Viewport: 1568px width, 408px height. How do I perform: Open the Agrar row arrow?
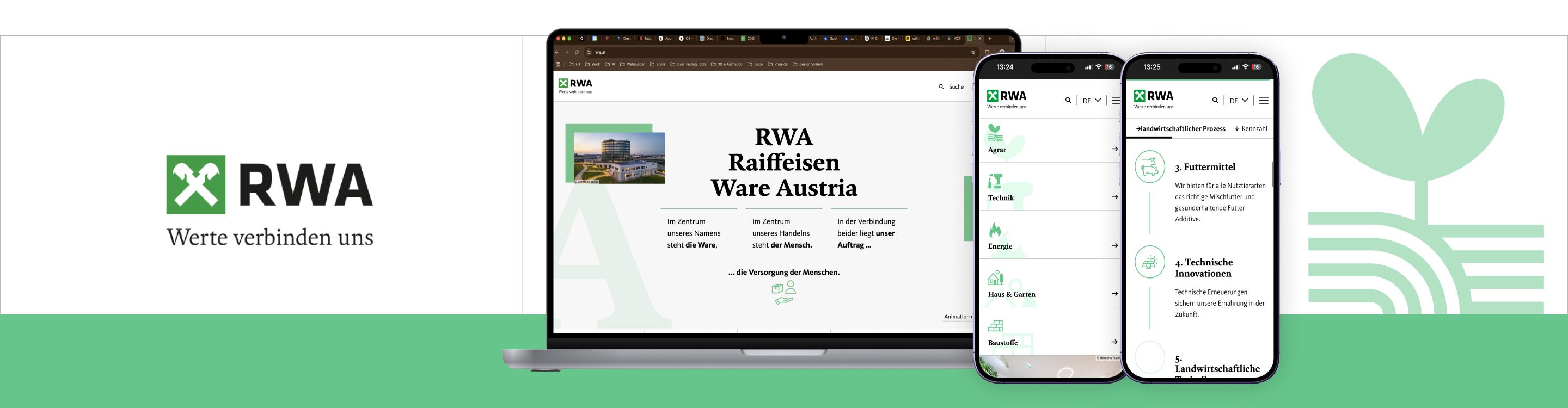[x=1114, y=149]
